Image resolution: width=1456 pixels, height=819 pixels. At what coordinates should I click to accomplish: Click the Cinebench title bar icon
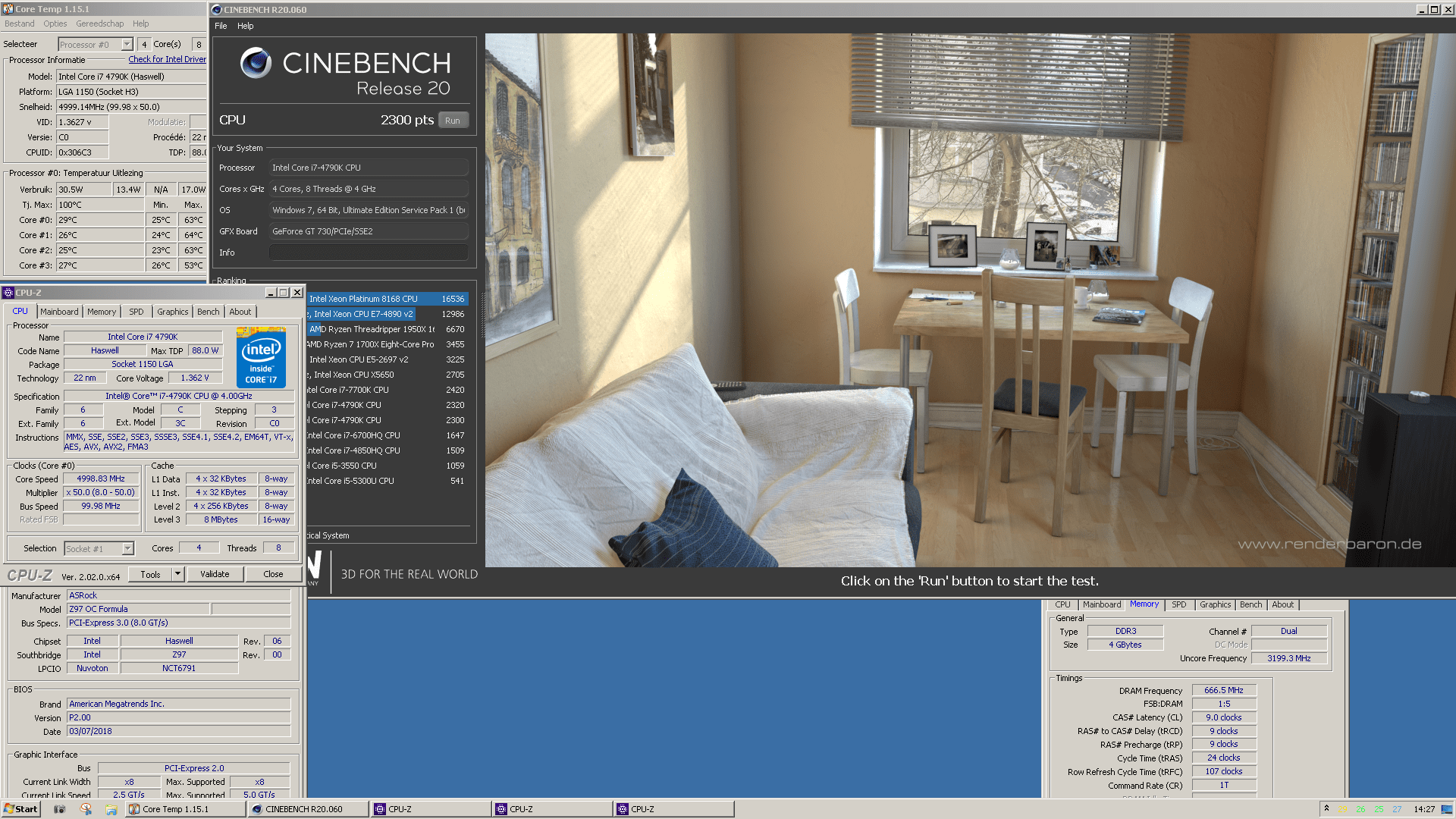click(217, 10)
